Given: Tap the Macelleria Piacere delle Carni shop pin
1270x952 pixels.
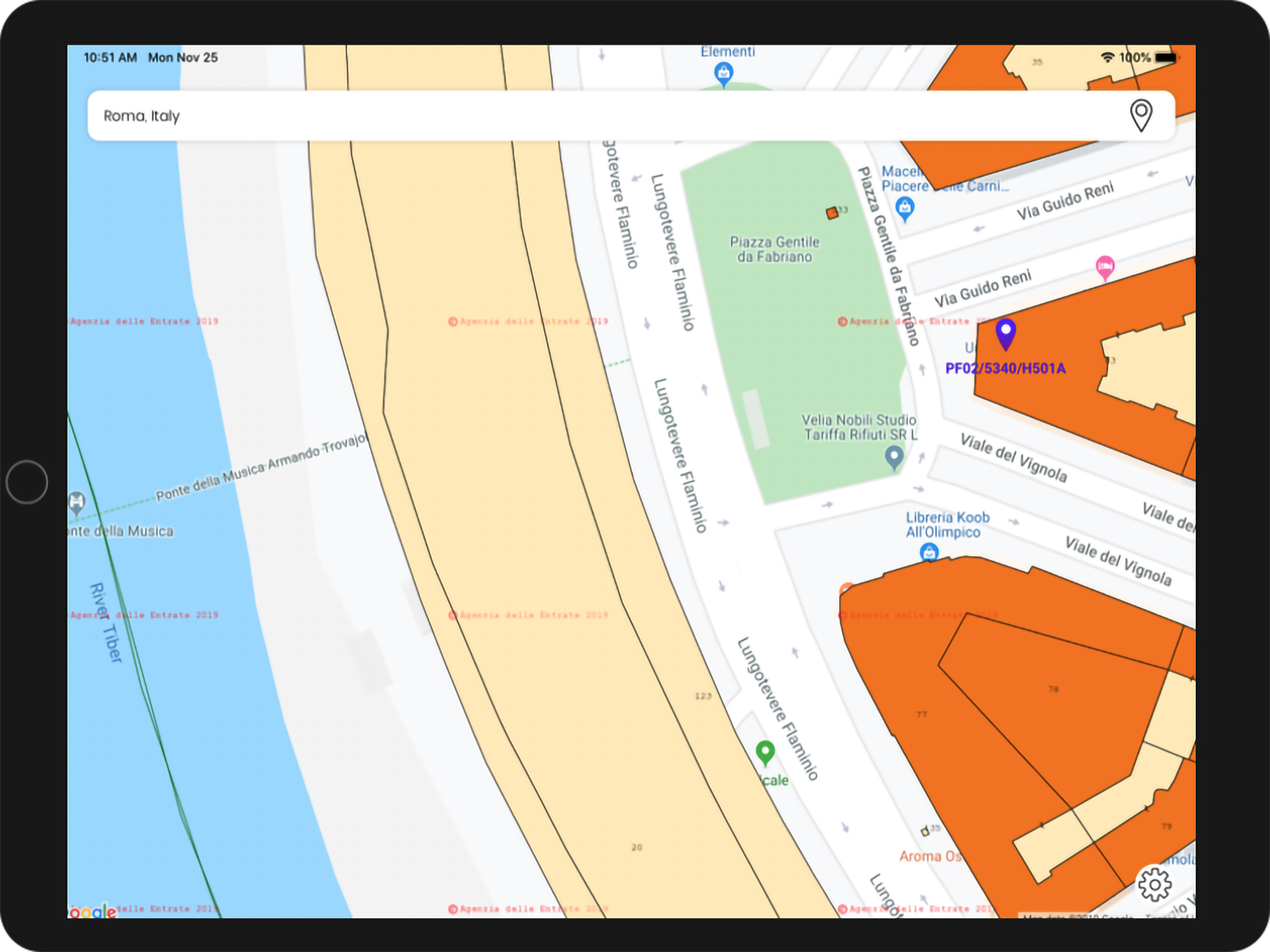Looking at the screenshot, I should click(x=905, y=209).
